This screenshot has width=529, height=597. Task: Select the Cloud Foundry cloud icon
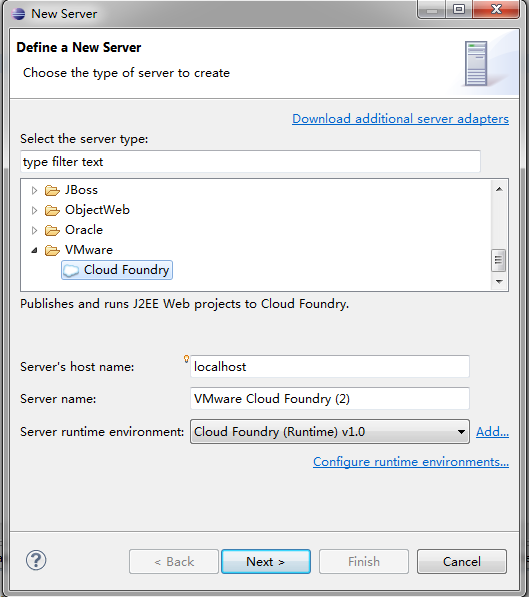[71, 270]
